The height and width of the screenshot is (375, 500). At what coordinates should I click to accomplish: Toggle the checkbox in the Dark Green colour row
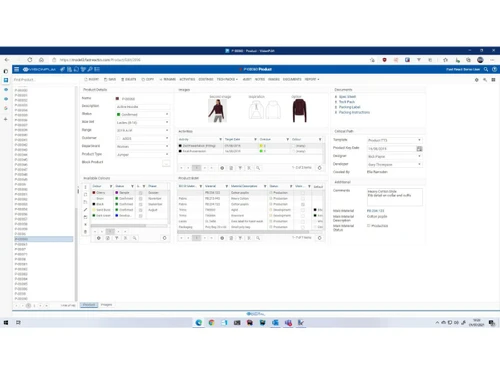(140, 216)
